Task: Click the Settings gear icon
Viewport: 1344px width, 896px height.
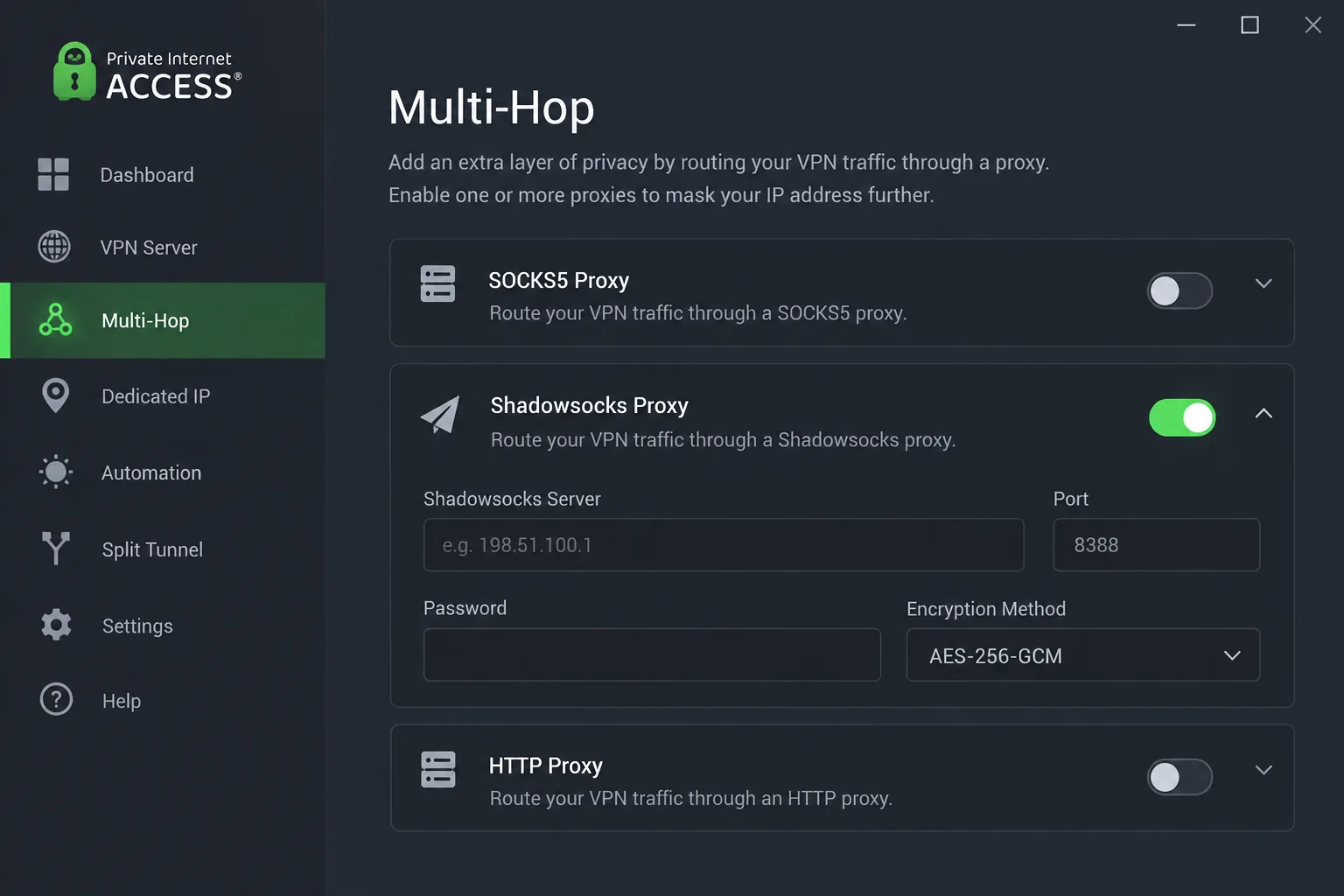Action: pyautogui.click(x=56, y=625)
